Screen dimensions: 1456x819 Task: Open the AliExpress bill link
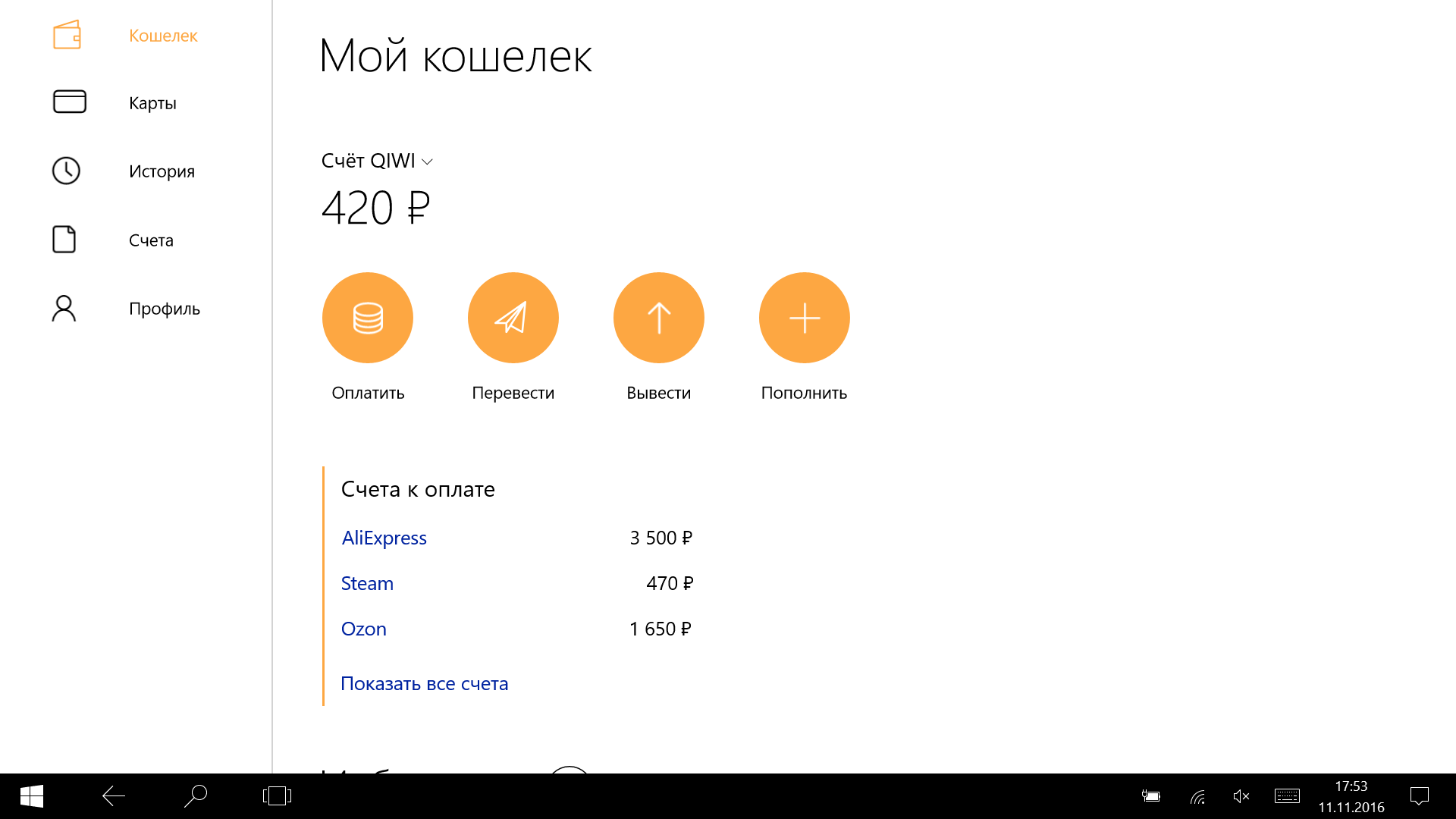point(384,538)
